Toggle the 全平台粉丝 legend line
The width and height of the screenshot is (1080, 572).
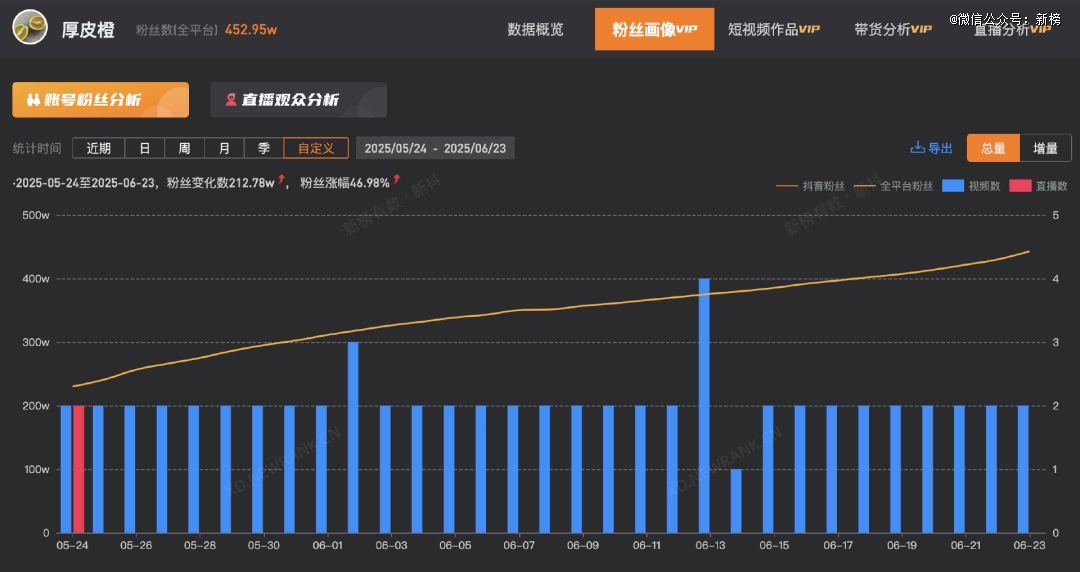tap(893, 186)
